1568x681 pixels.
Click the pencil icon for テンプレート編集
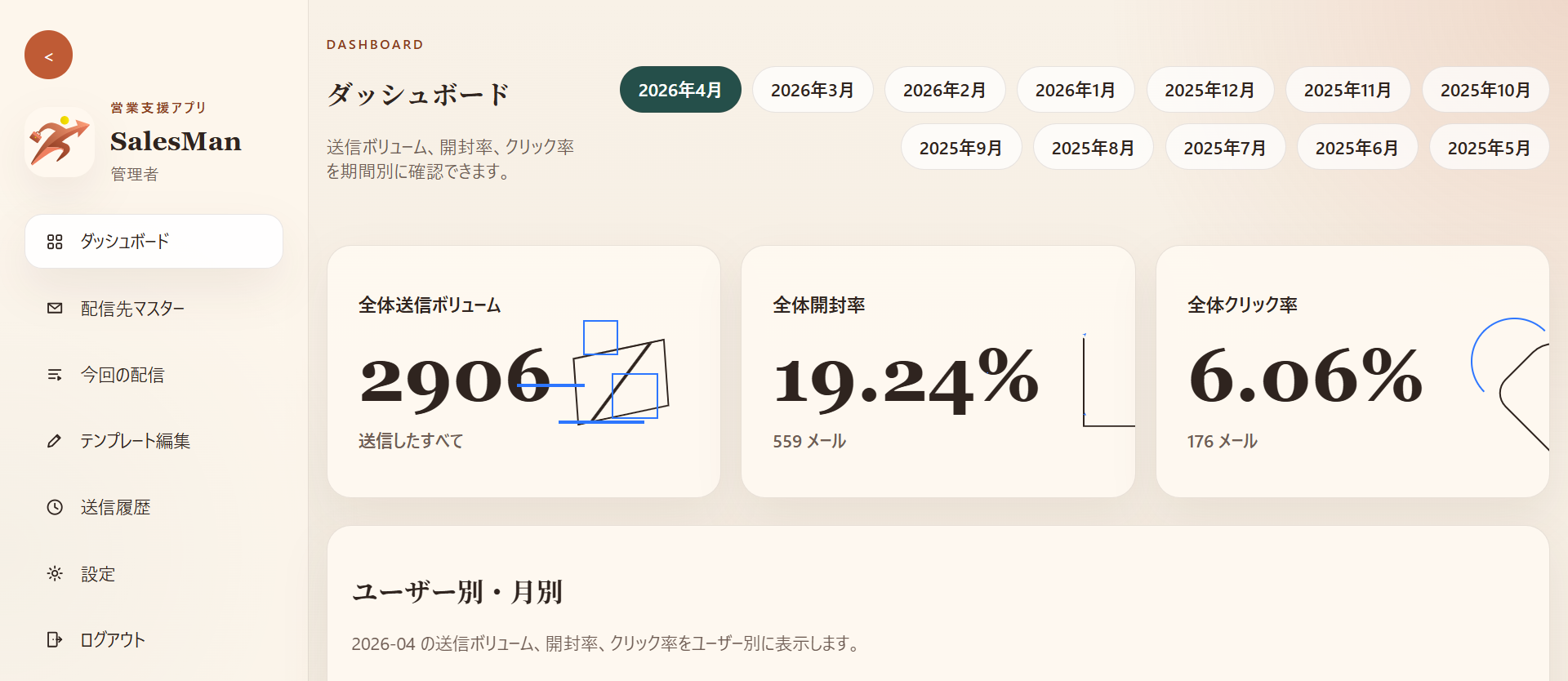point(55,441)
